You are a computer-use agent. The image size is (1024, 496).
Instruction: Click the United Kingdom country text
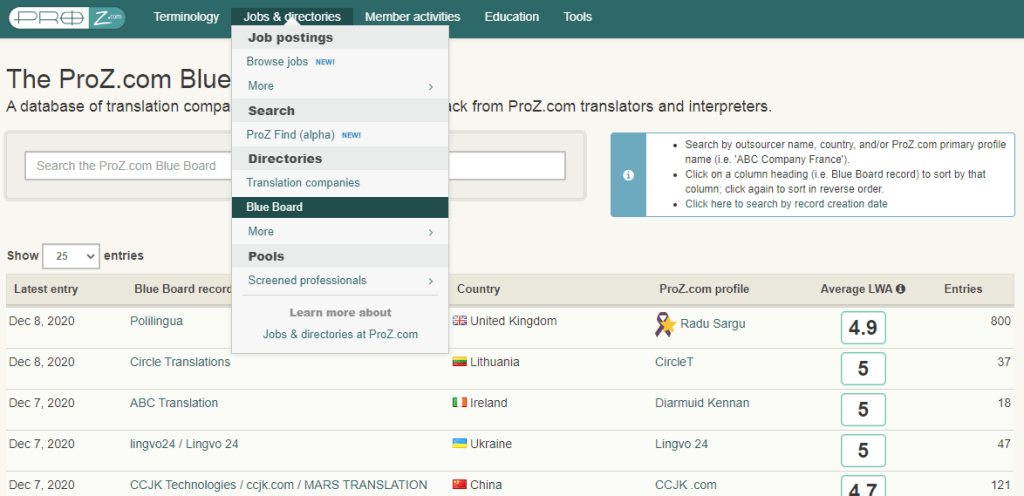coord(513,321)
